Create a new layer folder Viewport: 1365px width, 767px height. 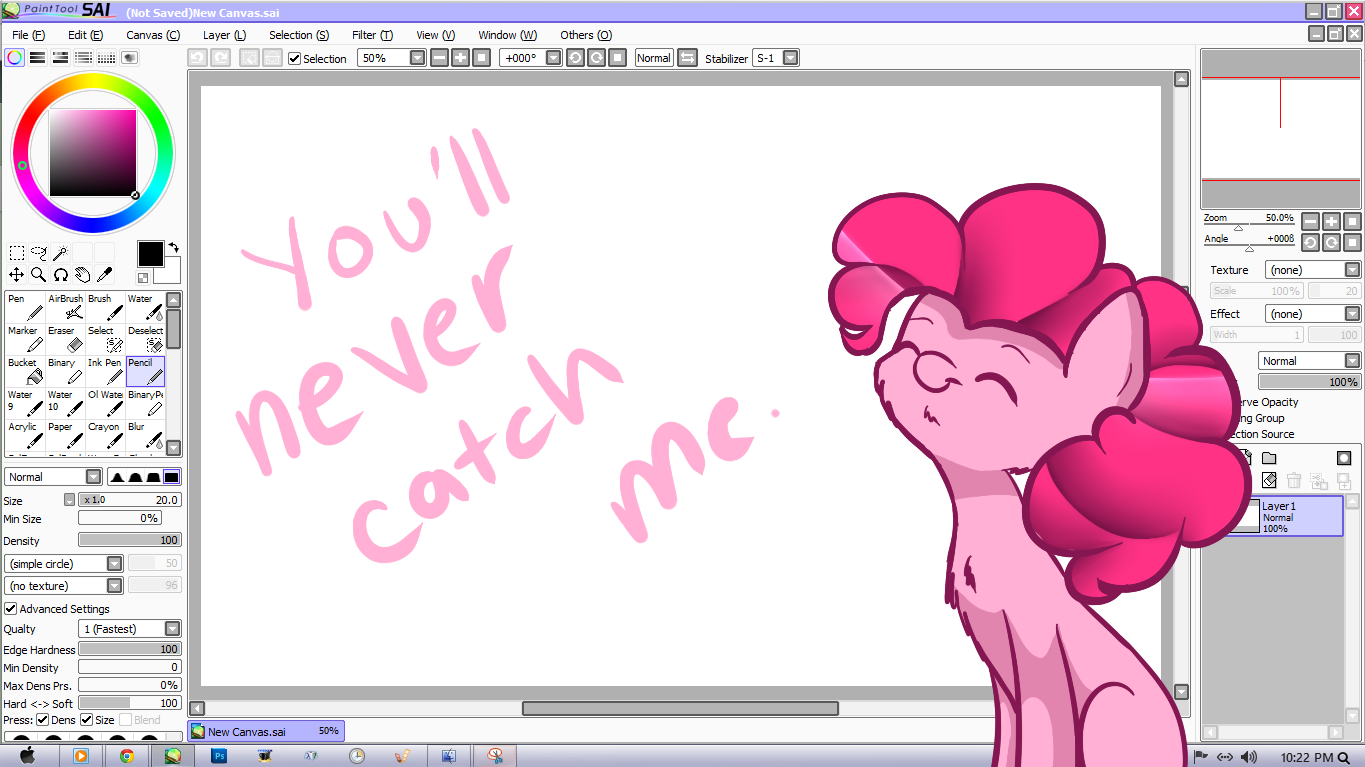(x=1269, y=458)
